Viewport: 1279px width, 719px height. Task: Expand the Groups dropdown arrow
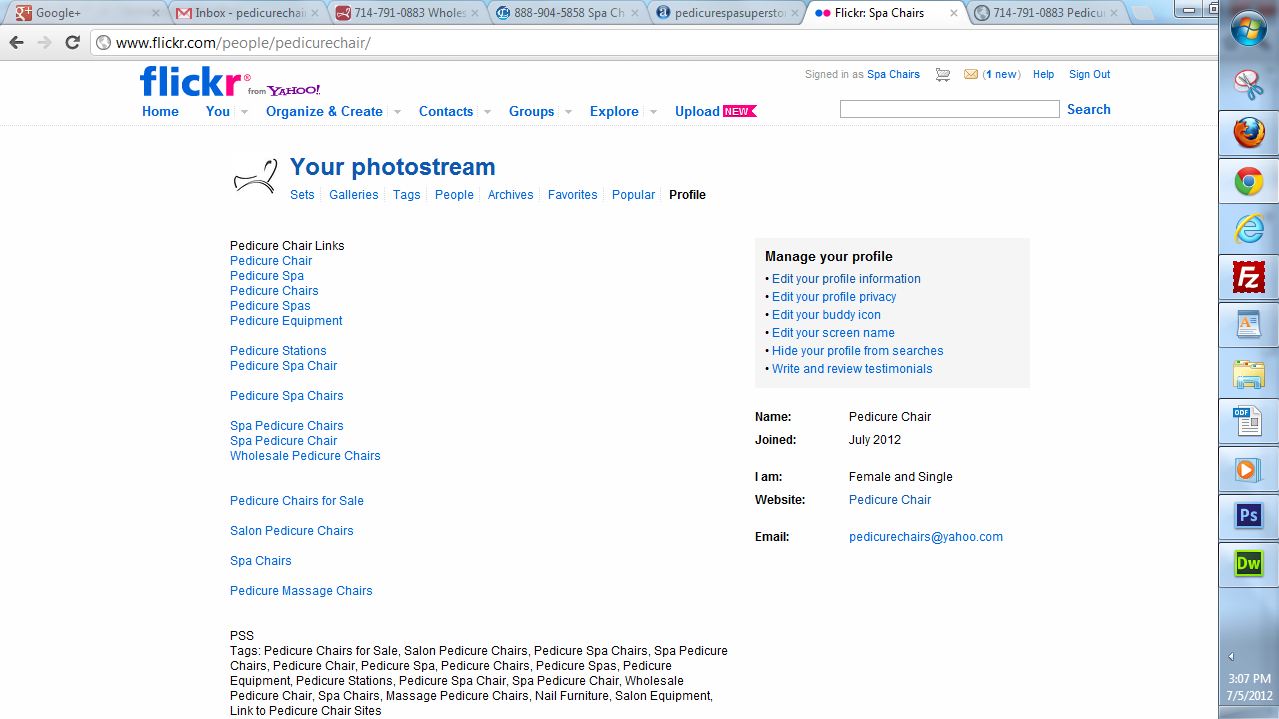click(x=568, y=112)
